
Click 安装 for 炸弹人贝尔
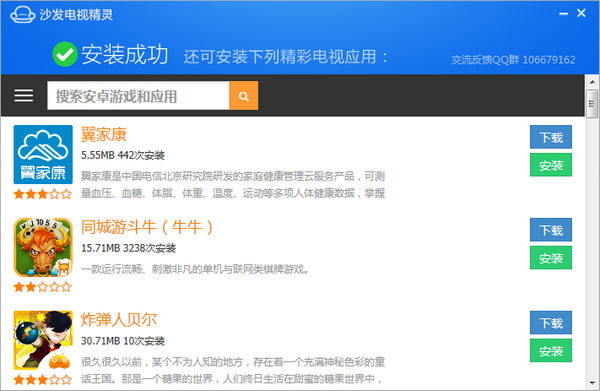pos(551,350)
